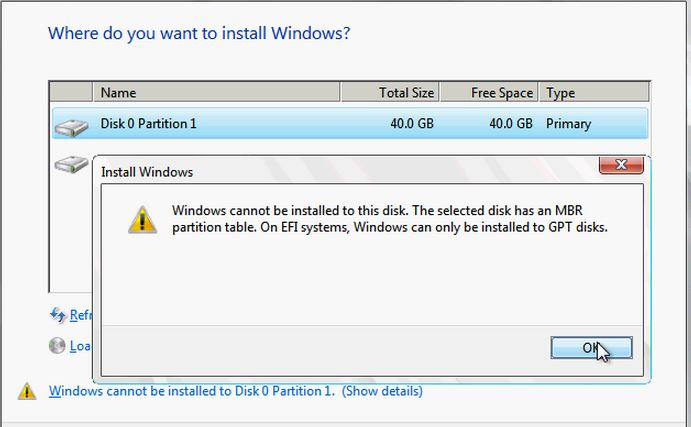The height and width of the screenshot is (427, 691).
Task: Click the Disk 0 Partition 1 drive icon
Action: (x=70, y=126)
